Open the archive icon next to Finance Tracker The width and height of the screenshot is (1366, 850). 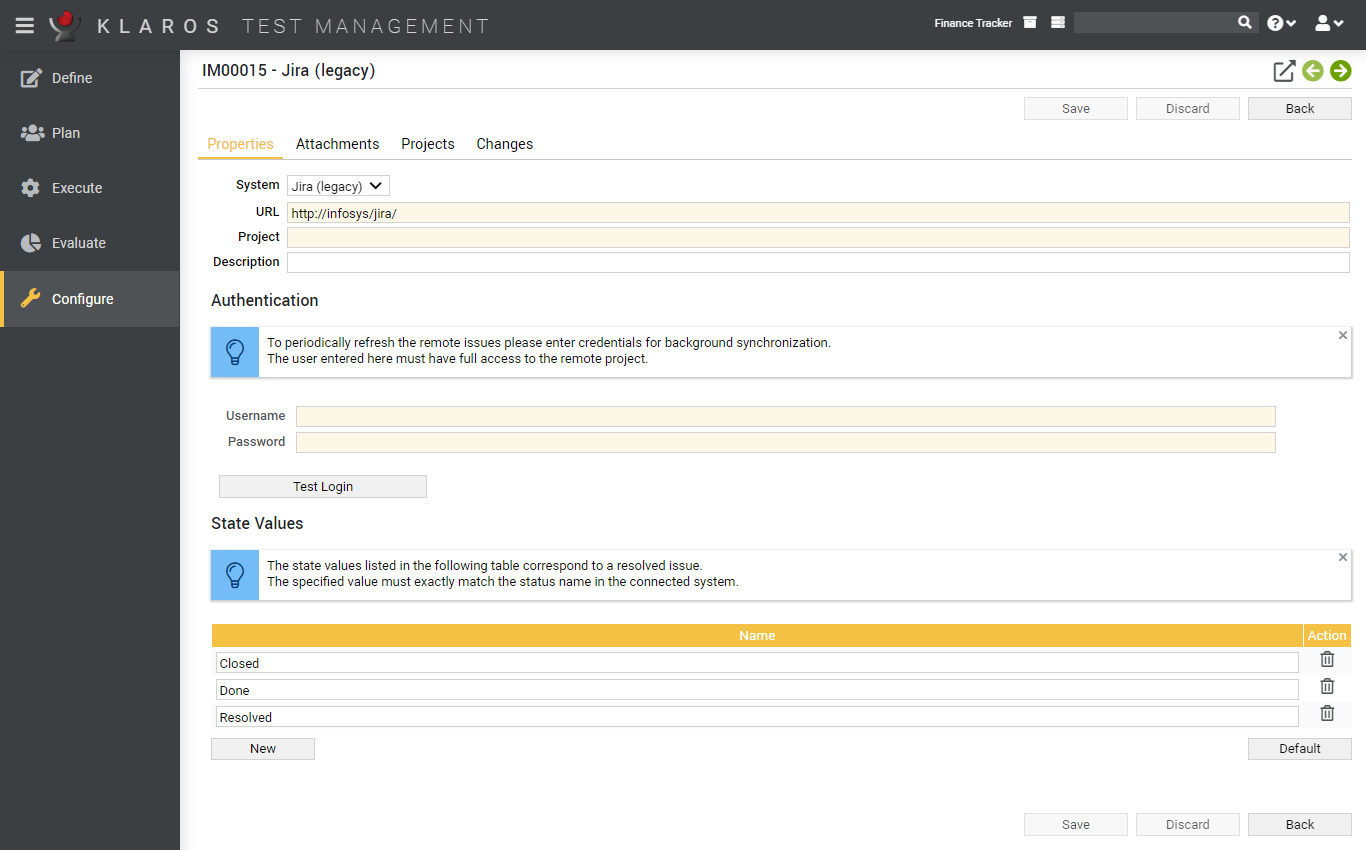(1029, 21)
